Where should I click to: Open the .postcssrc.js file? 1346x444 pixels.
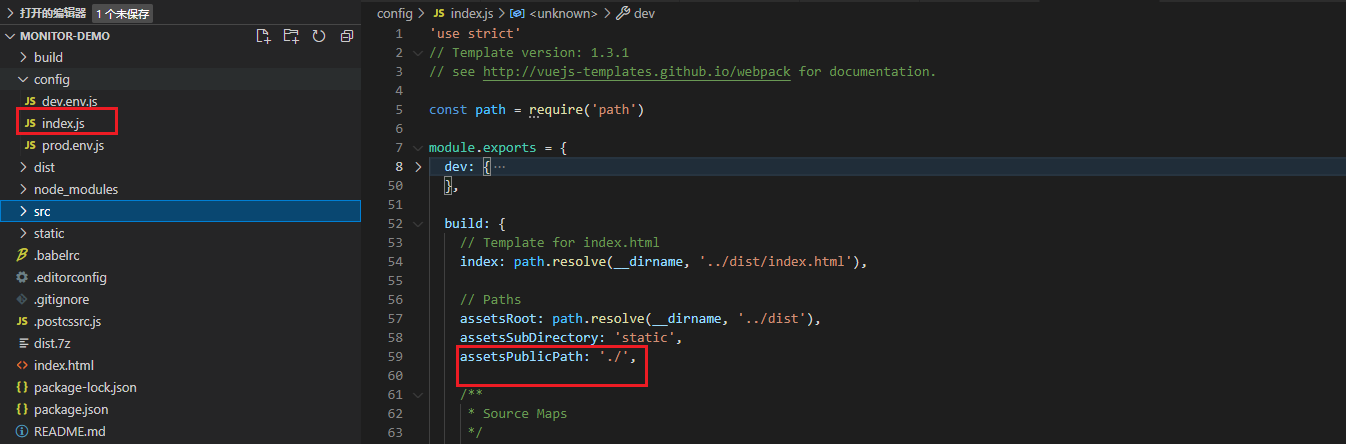(68, 322)
